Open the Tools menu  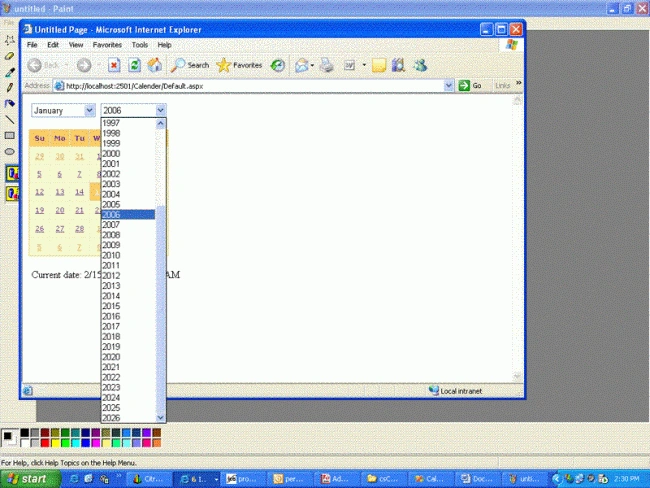tap(140, 45)
